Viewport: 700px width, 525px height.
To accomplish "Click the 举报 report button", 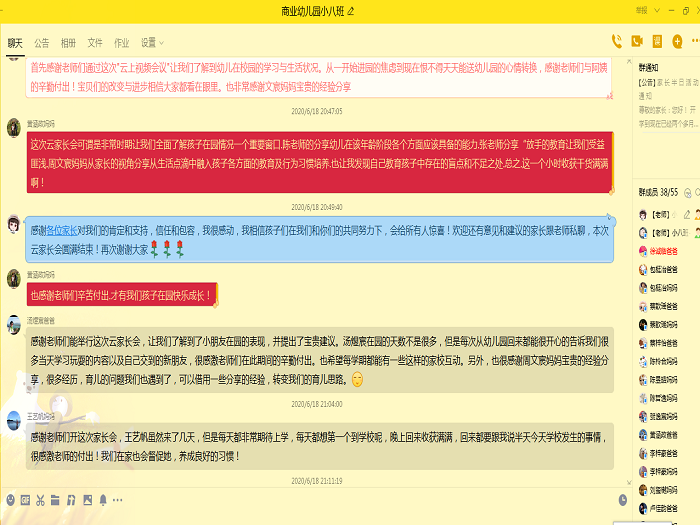I will (x=641, y=10).
